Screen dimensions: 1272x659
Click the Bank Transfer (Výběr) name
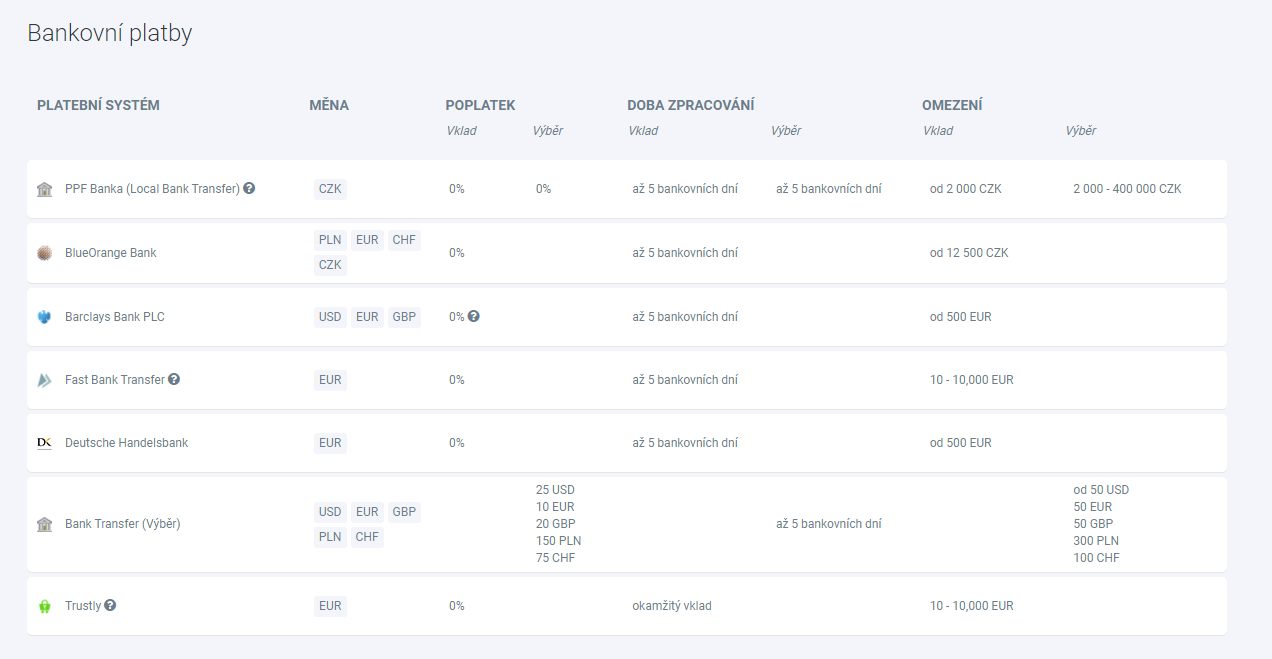click(x=123, y=524)
